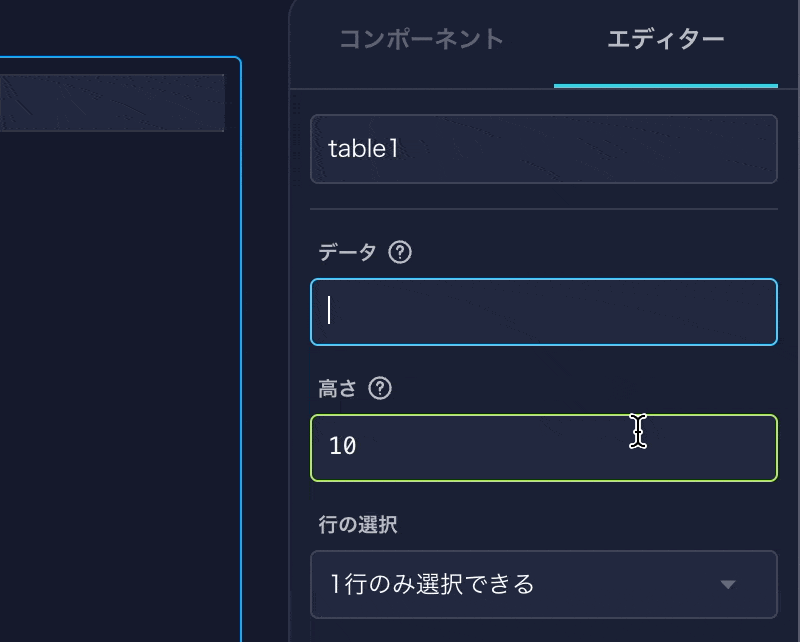Click the help icon beside 高さ

click(380, 389)
